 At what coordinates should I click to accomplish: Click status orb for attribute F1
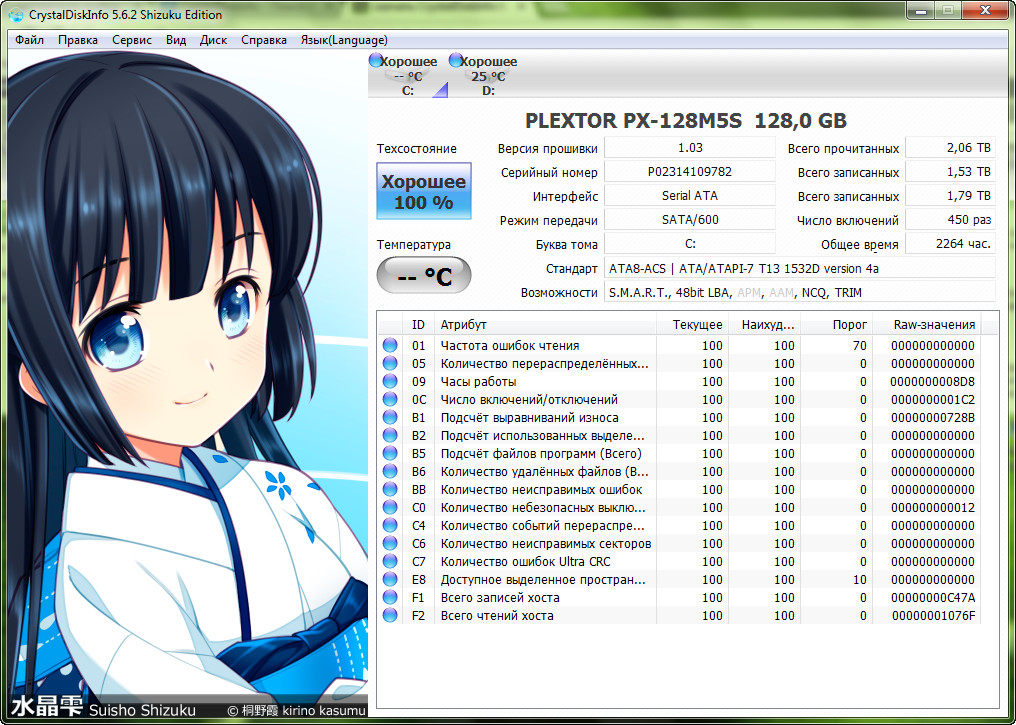pos(389,597)
